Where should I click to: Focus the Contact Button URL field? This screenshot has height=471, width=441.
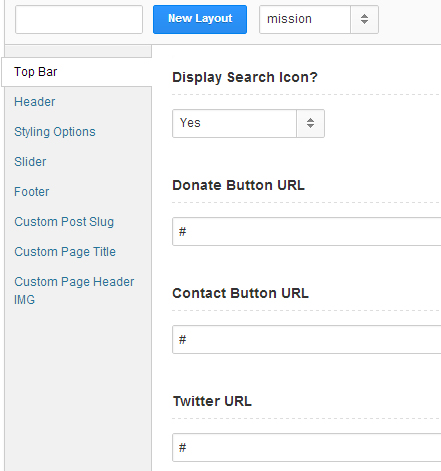tap(307, 339)
